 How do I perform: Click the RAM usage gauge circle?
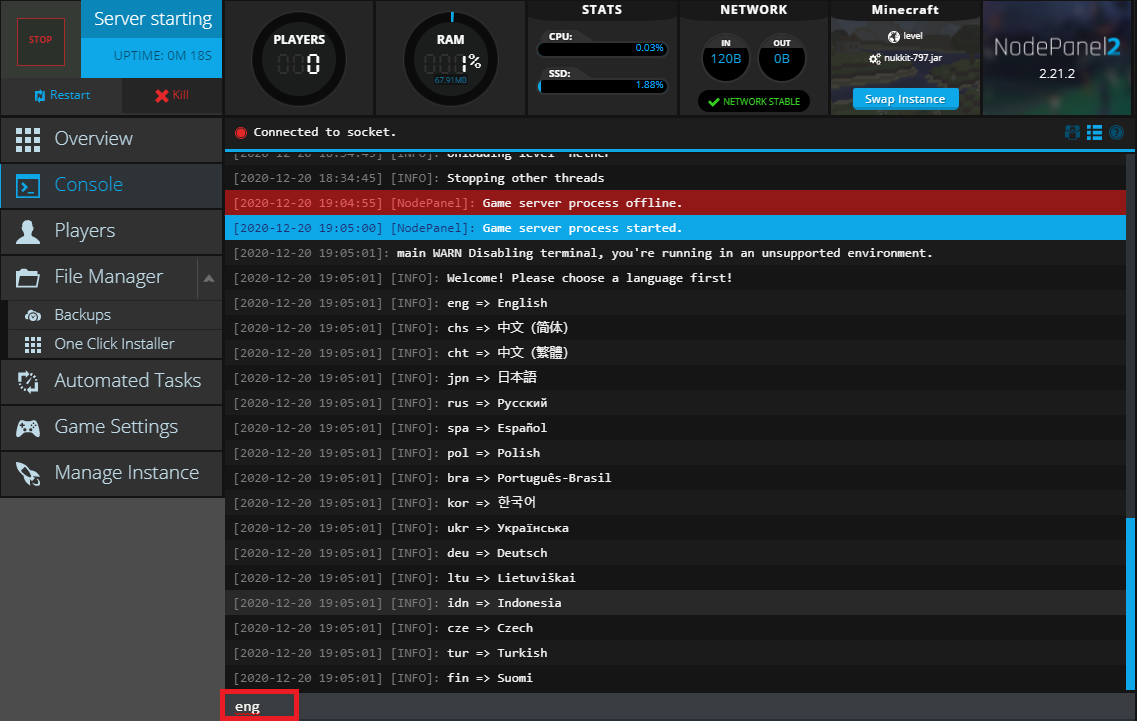450,58
